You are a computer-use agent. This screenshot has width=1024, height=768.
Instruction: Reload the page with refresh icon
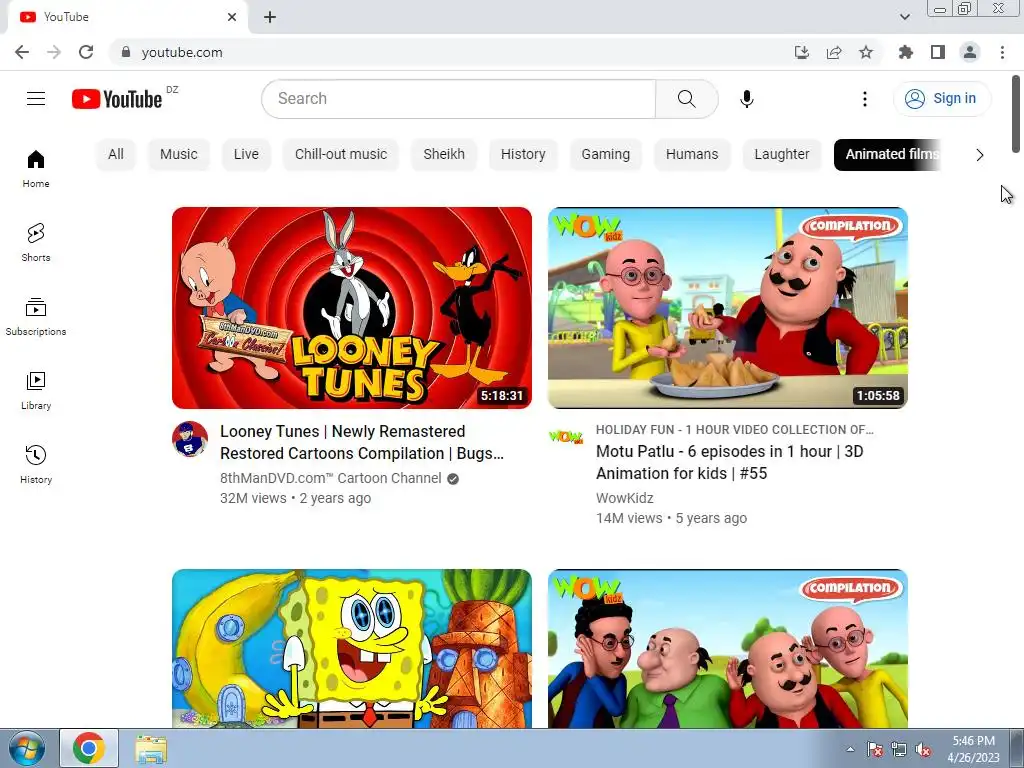click(x=86, y=52)
